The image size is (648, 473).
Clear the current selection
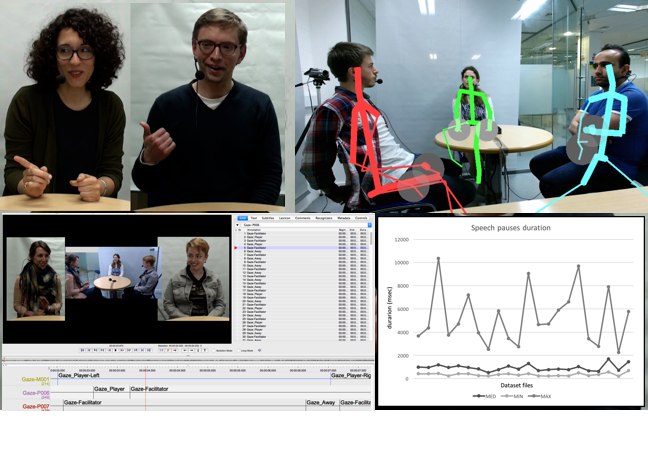[168, 350]
